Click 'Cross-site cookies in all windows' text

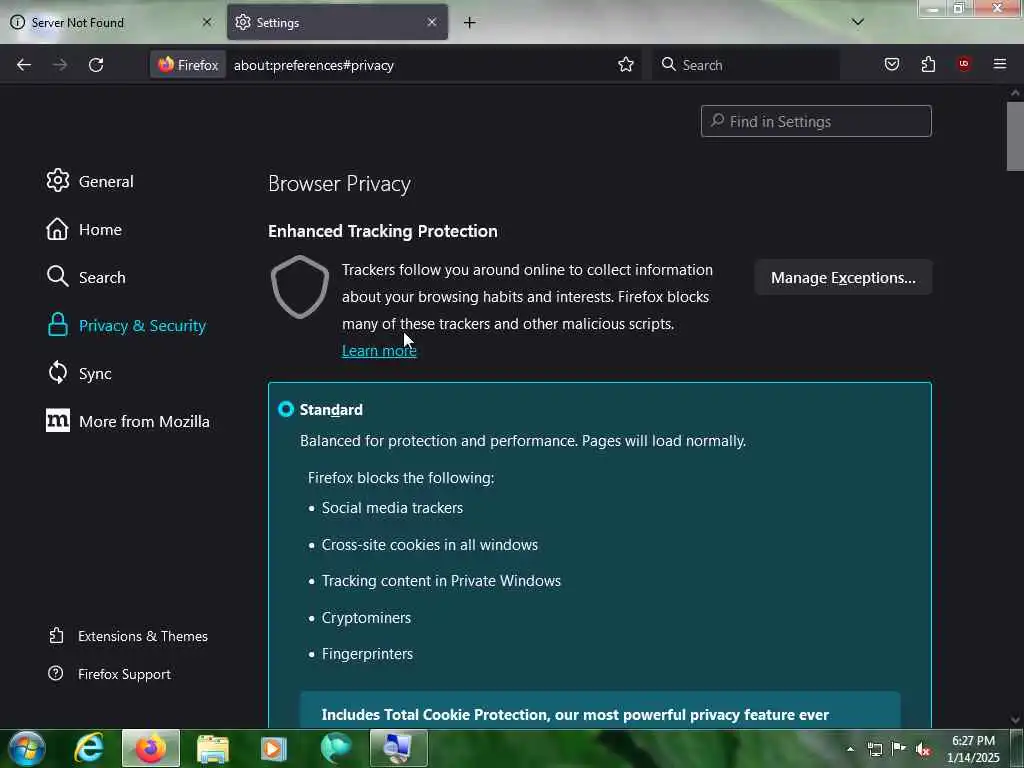[x=430, y=545]
